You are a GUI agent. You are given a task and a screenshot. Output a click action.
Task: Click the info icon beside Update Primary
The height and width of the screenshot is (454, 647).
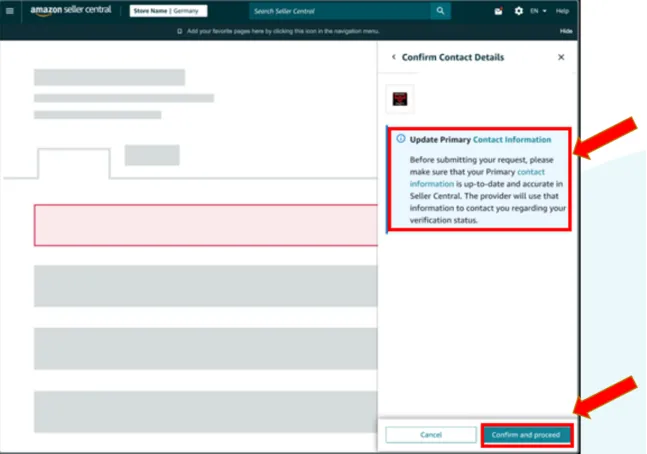coord(401,139)
